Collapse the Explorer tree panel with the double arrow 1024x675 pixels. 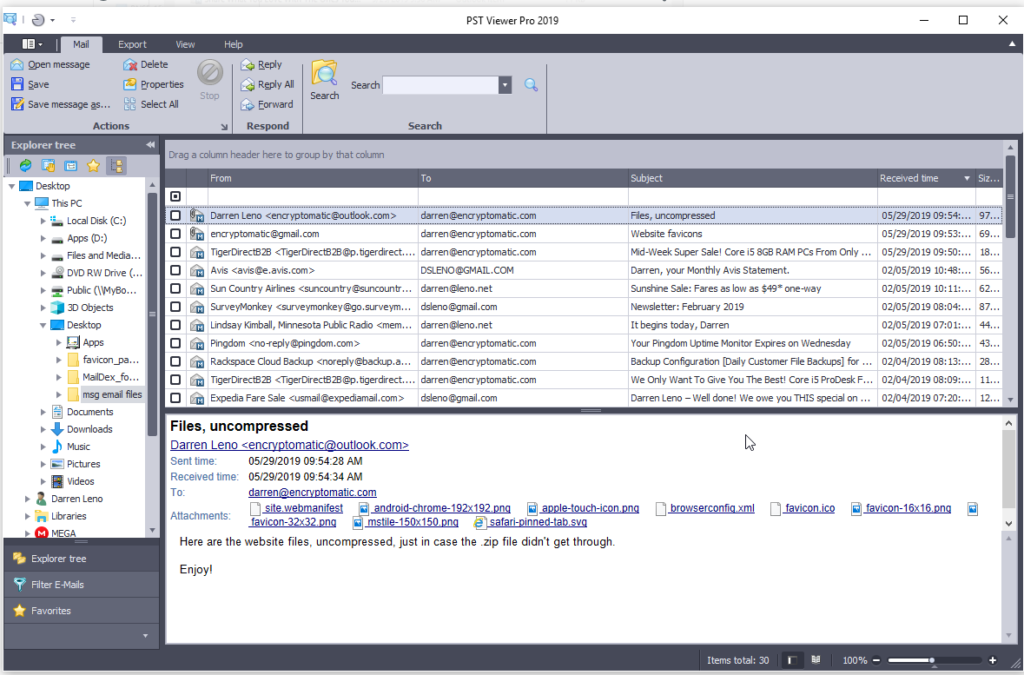tap(150, 145)
